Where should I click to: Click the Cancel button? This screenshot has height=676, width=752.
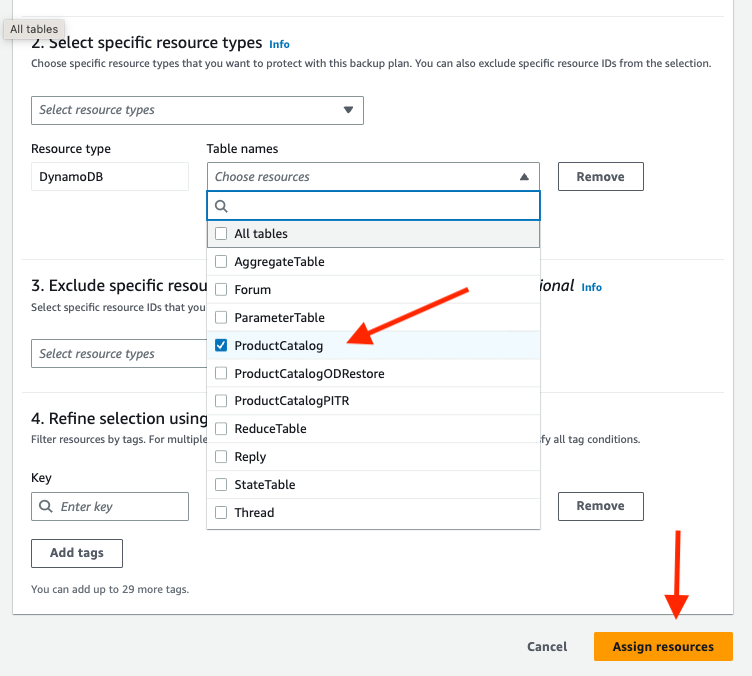(547, 646)
